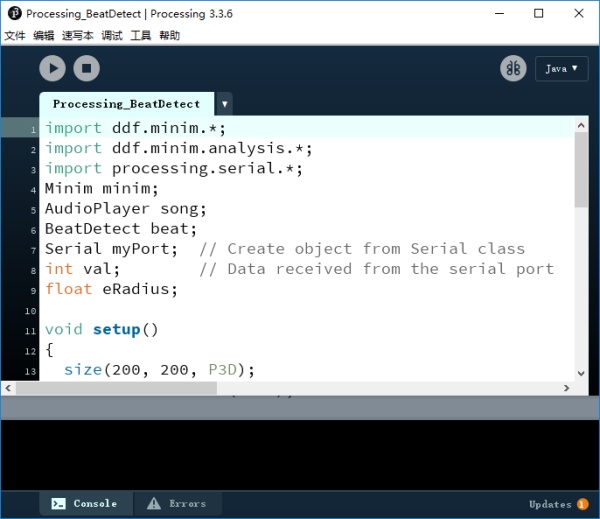This screenshot has height=519, width=600.
Task: Click the Console terminal icon
Action: tap(59, 504)
